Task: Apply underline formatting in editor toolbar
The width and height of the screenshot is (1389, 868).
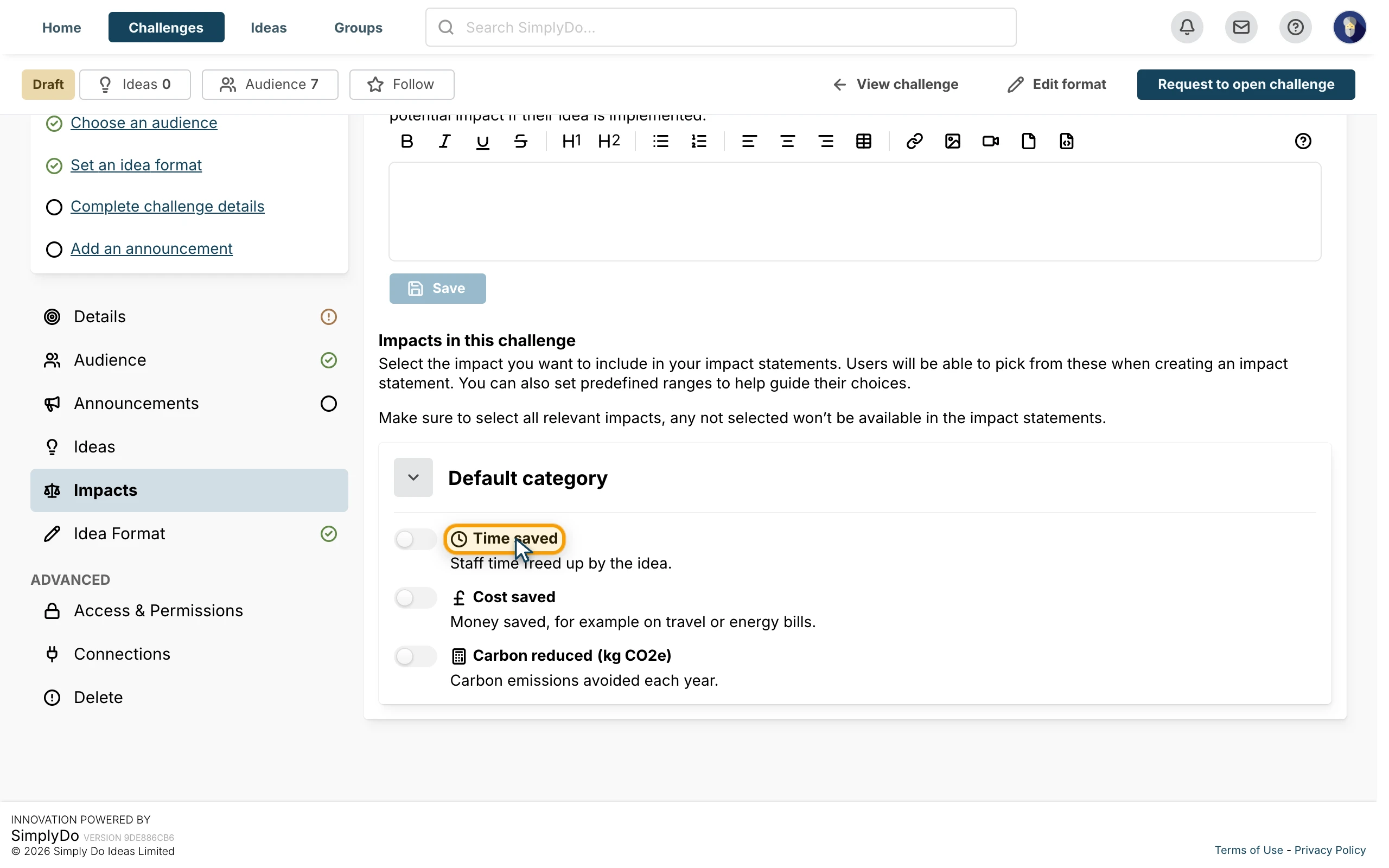Action: (483, 141)
